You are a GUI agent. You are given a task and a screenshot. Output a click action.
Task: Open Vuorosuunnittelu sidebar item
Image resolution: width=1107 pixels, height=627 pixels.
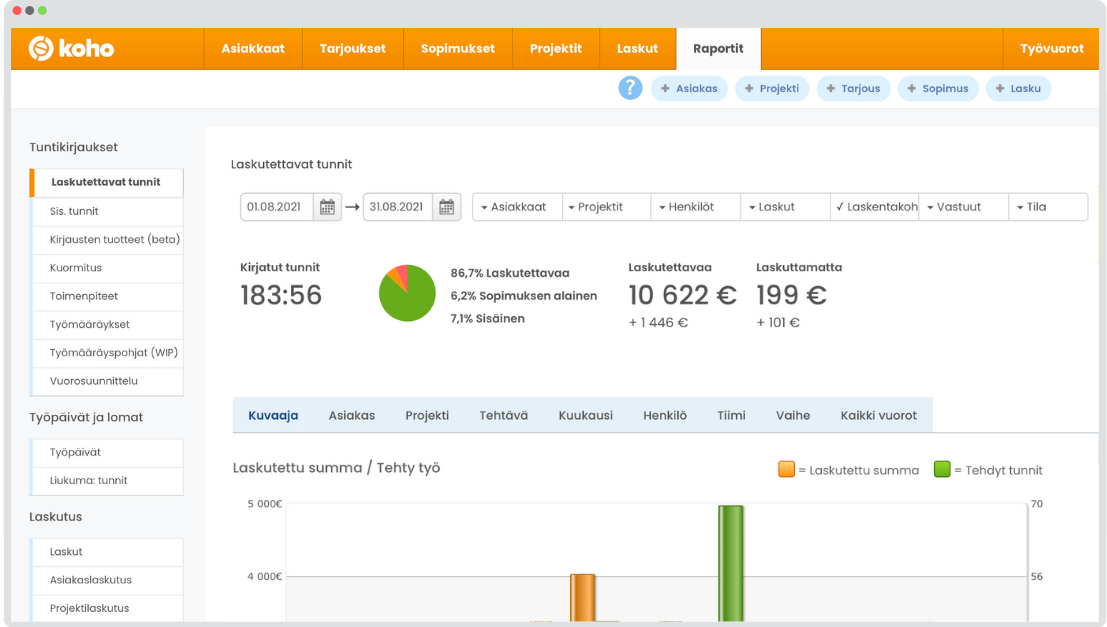[x=107, y=381]
